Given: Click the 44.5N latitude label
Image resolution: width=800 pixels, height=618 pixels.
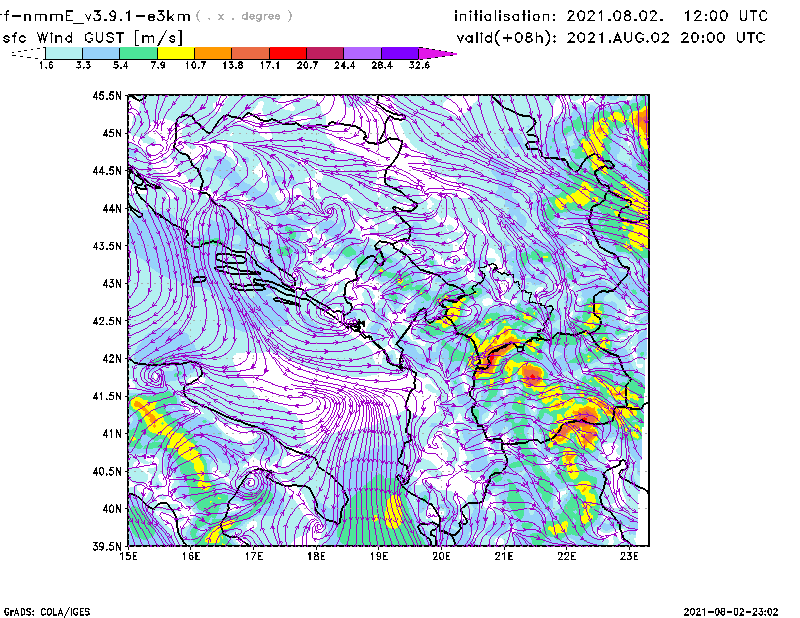Looking at the screenshot, I should tap(107, 170).
